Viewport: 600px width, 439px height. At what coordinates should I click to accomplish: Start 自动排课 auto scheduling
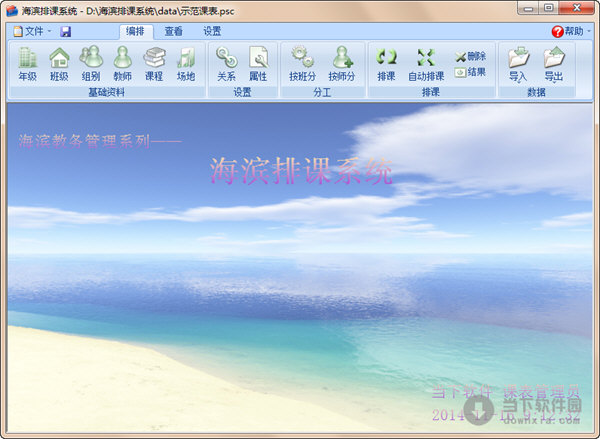click(426, 64)
